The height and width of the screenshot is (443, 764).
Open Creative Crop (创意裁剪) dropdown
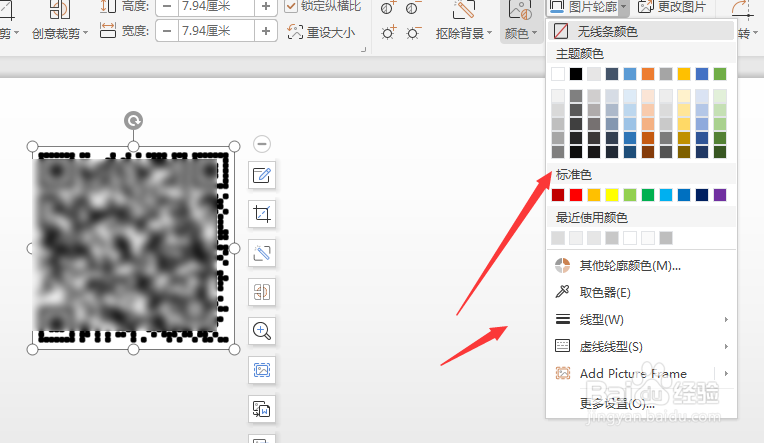tap(60, 33)
